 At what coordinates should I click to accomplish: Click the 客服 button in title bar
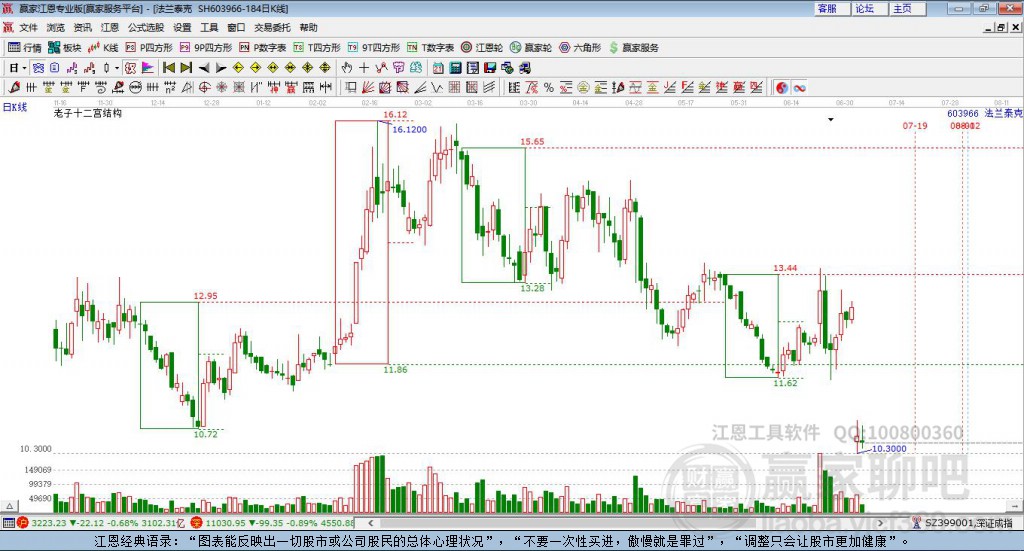coord(831,8)
